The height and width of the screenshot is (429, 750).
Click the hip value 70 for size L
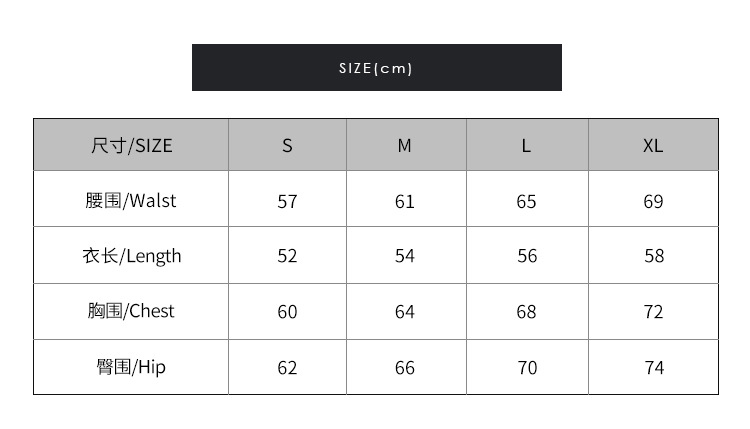coord(526,368)
